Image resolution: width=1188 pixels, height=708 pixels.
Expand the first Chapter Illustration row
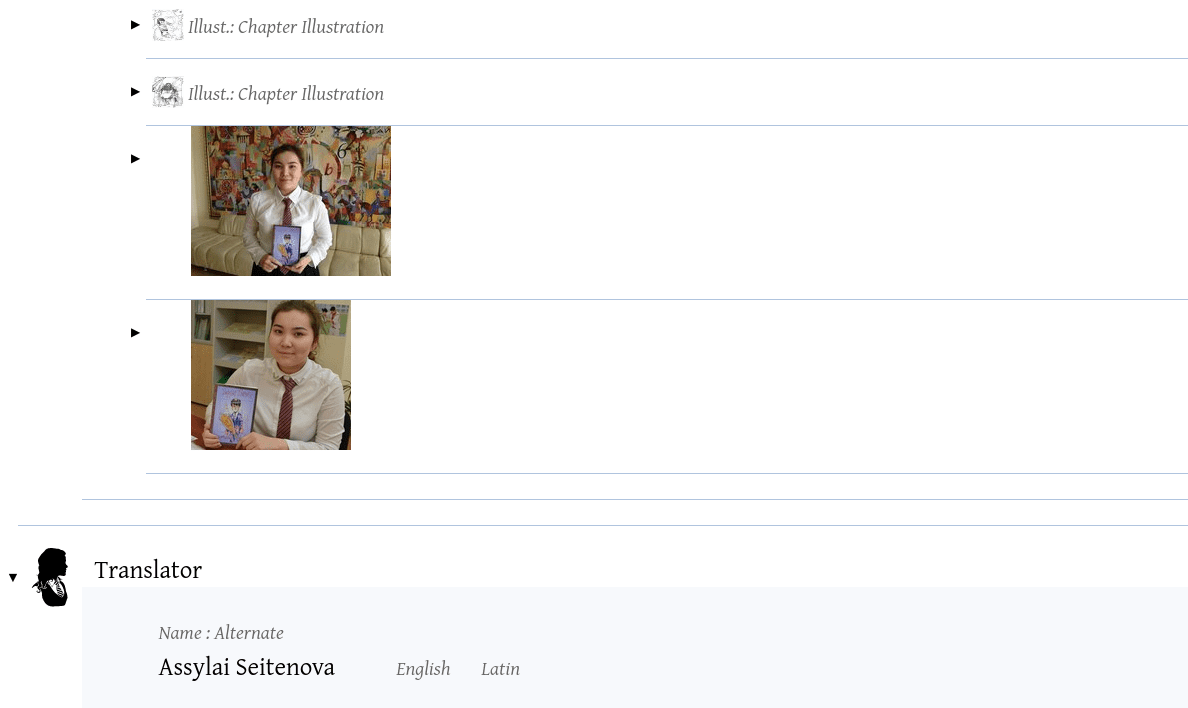pyautogui.click(x=135, y=25)
